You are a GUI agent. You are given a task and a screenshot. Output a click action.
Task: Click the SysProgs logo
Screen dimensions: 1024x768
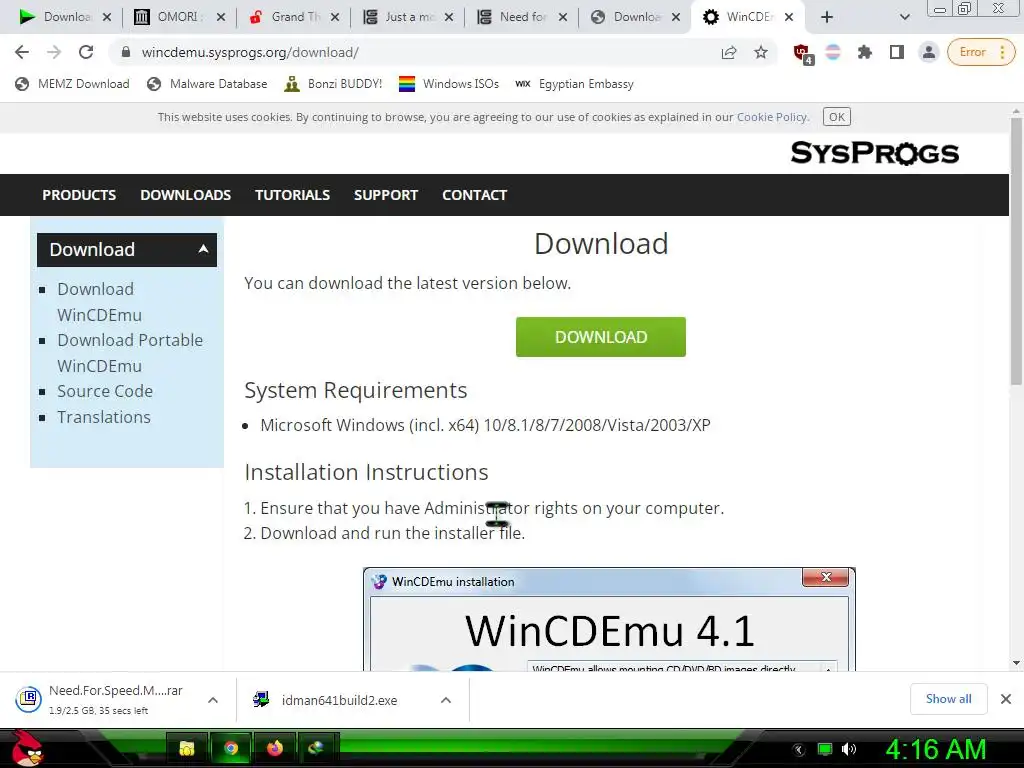[x=874, y=153]
